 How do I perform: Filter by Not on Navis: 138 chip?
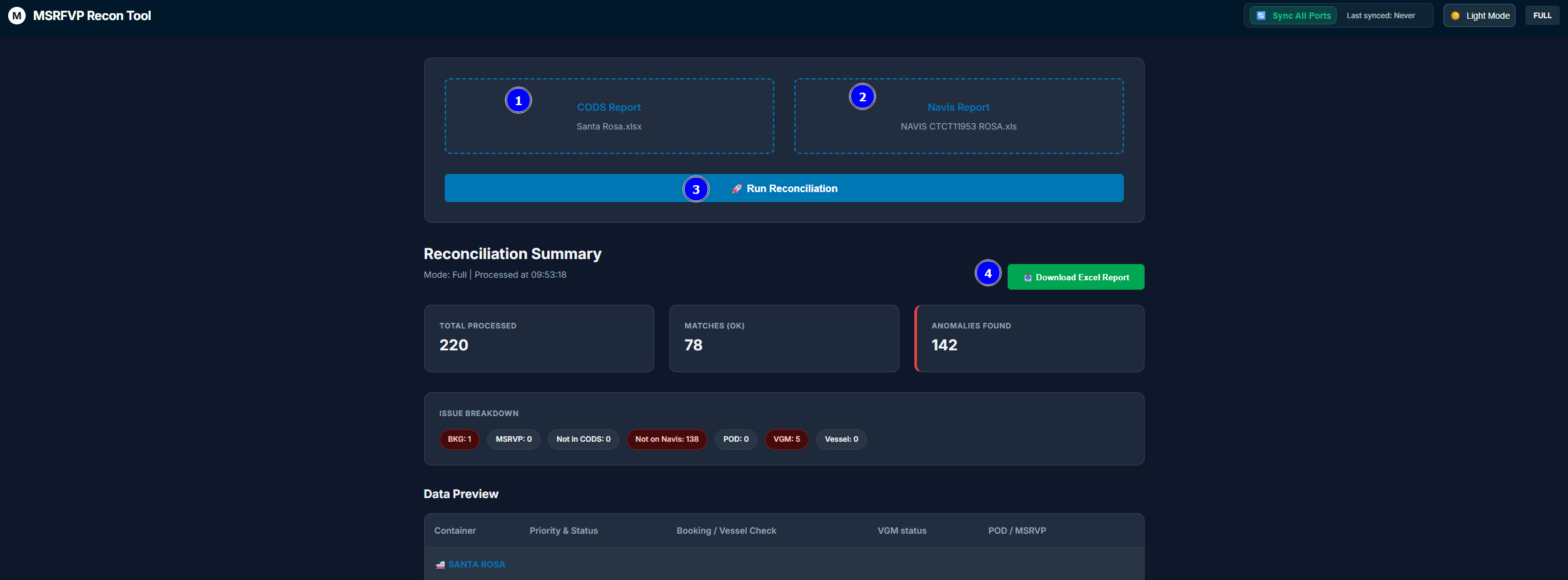(x=667, y=439)
